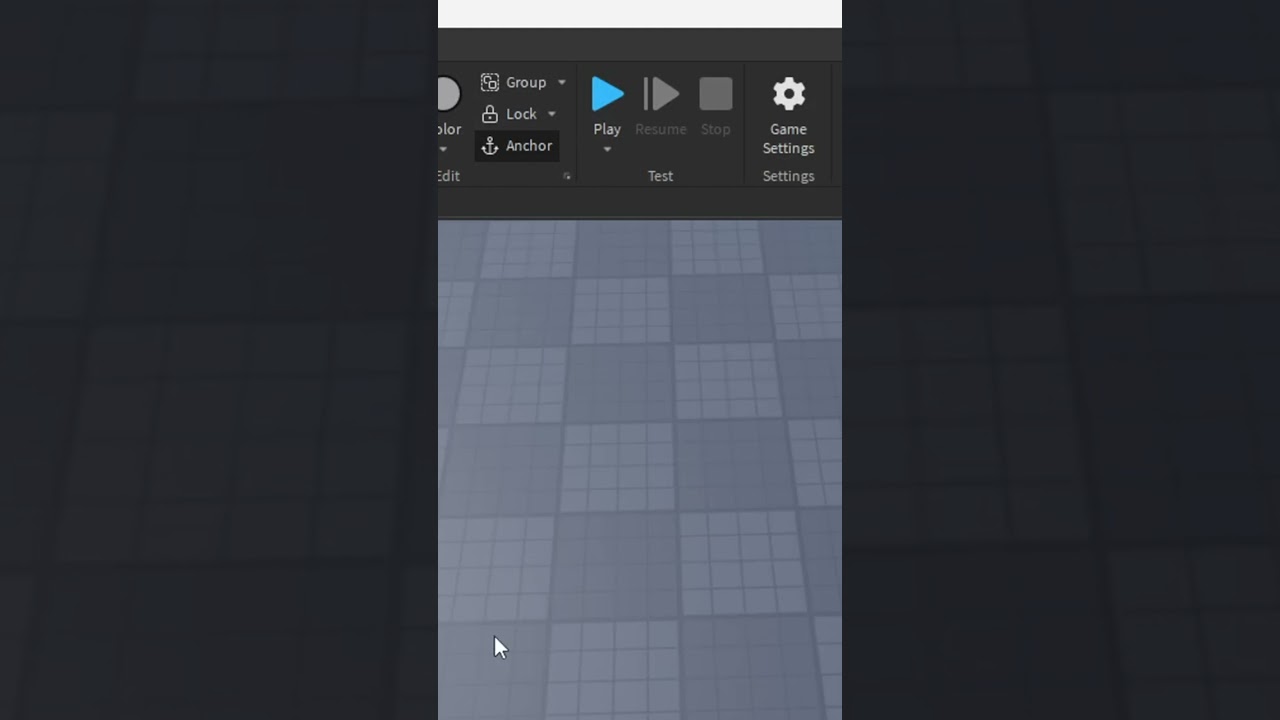Toggle the Anchor button
Viewport: 1280px width, 720px height.
(x=517, y=146)
